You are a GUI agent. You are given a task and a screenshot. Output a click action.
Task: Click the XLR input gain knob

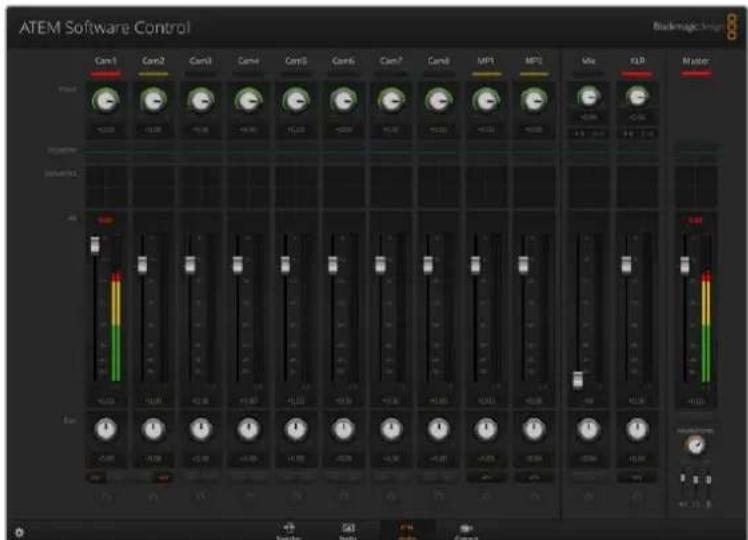637,97
